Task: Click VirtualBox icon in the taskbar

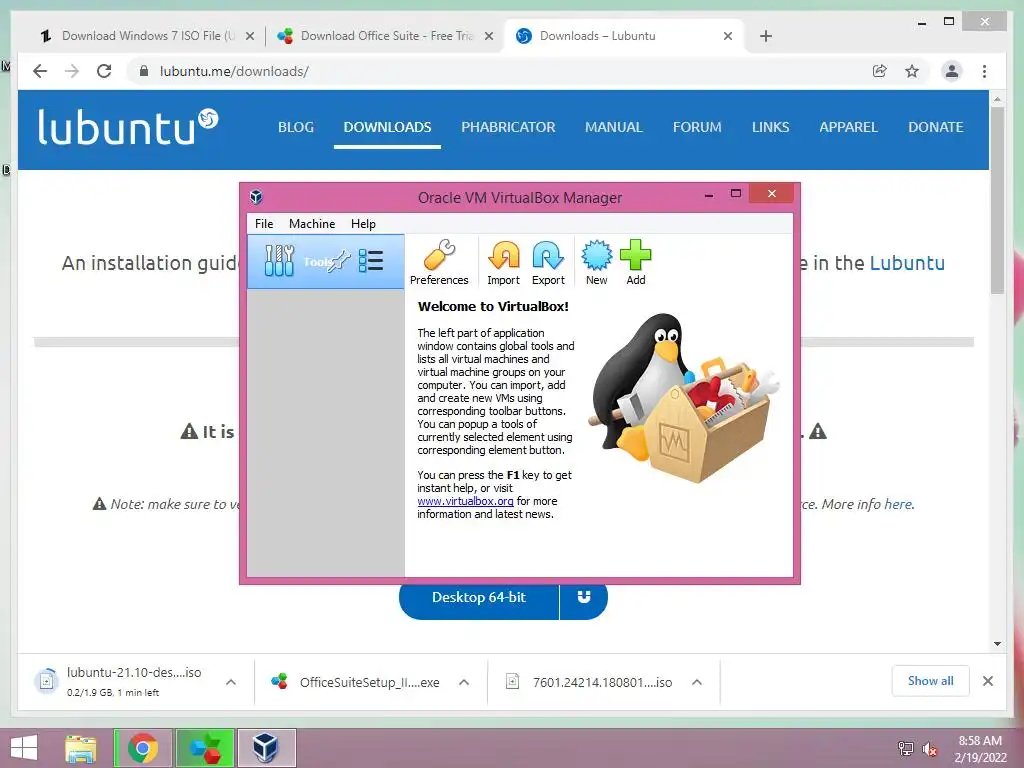Action: click(x=266, y=748)
